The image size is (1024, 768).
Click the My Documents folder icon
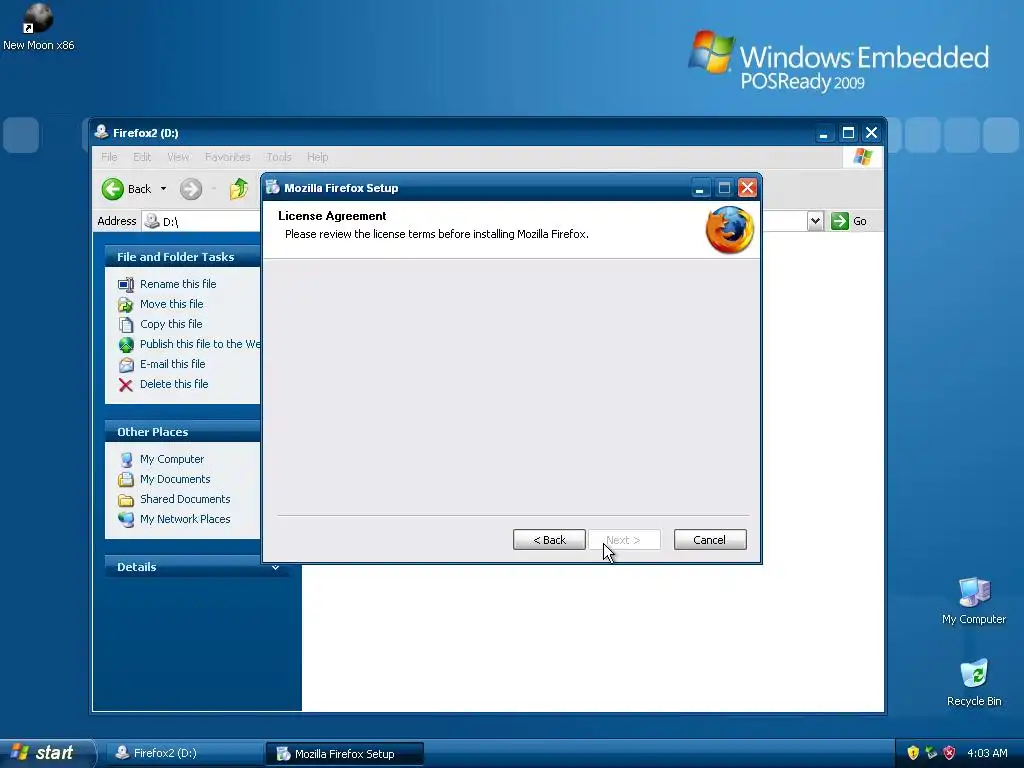tap(126, 480)
